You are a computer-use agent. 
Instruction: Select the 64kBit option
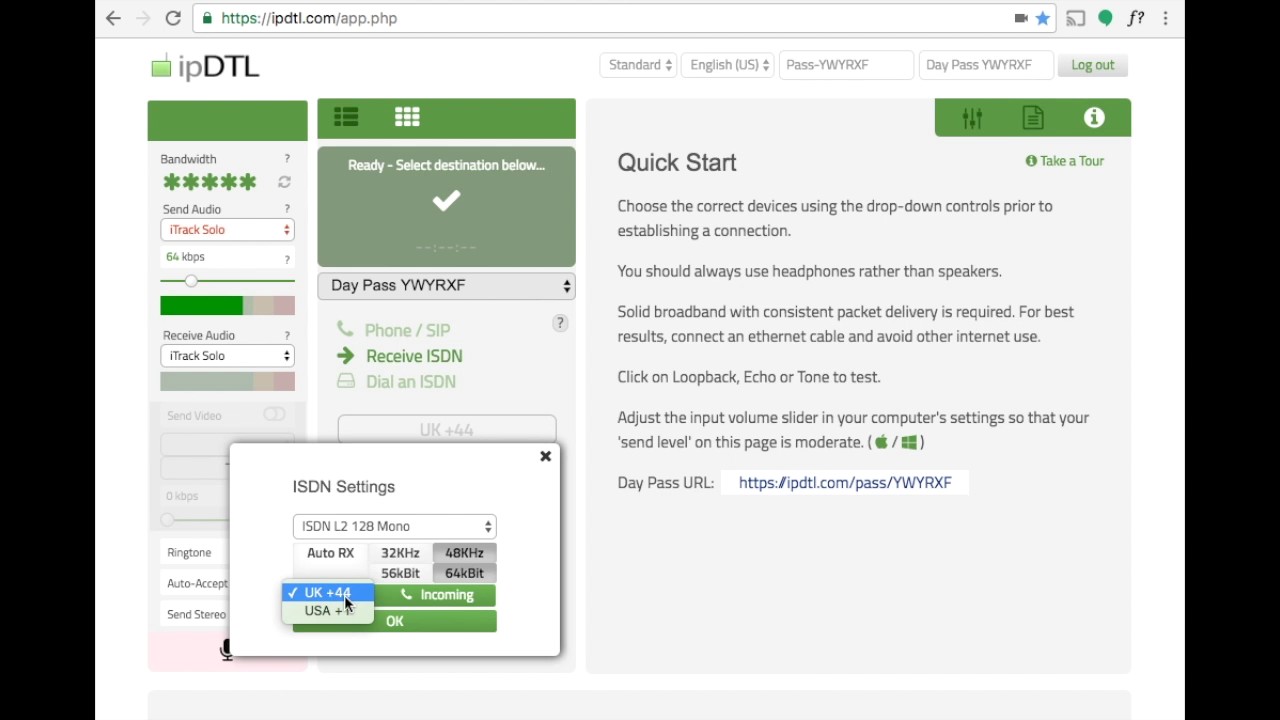click(464, 573)
